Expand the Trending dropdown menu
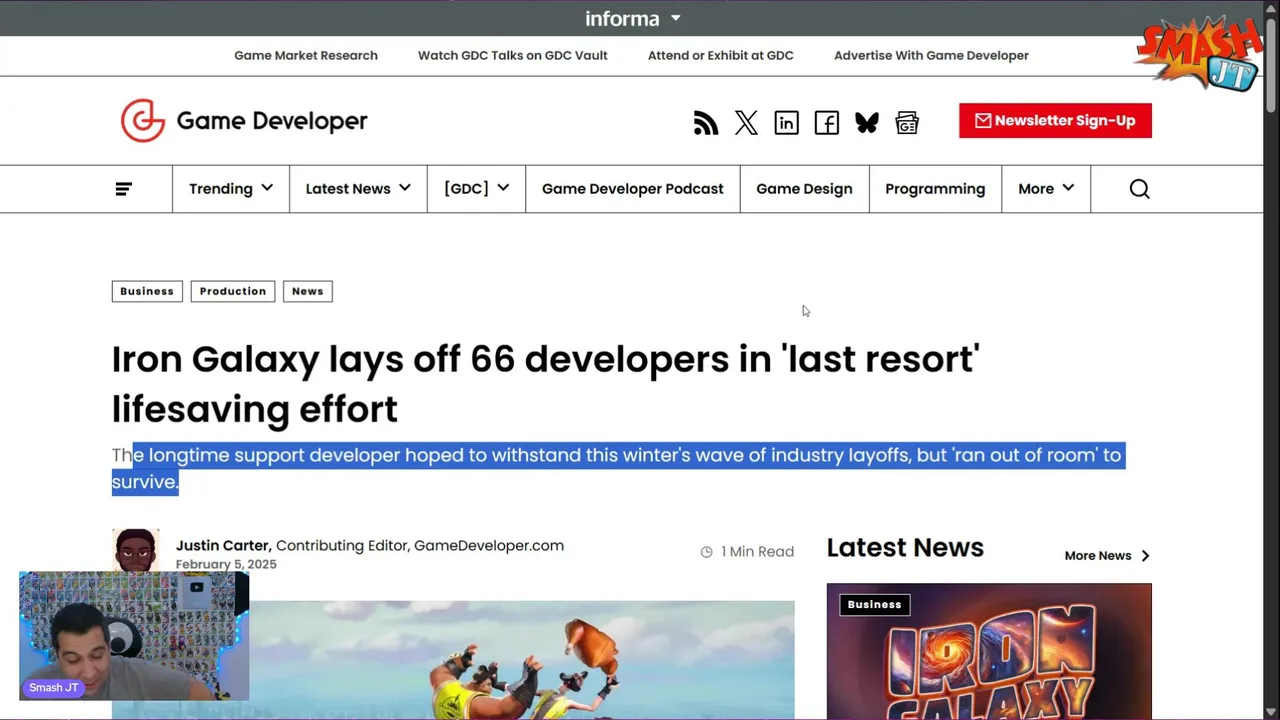 [x=231, y=189]
